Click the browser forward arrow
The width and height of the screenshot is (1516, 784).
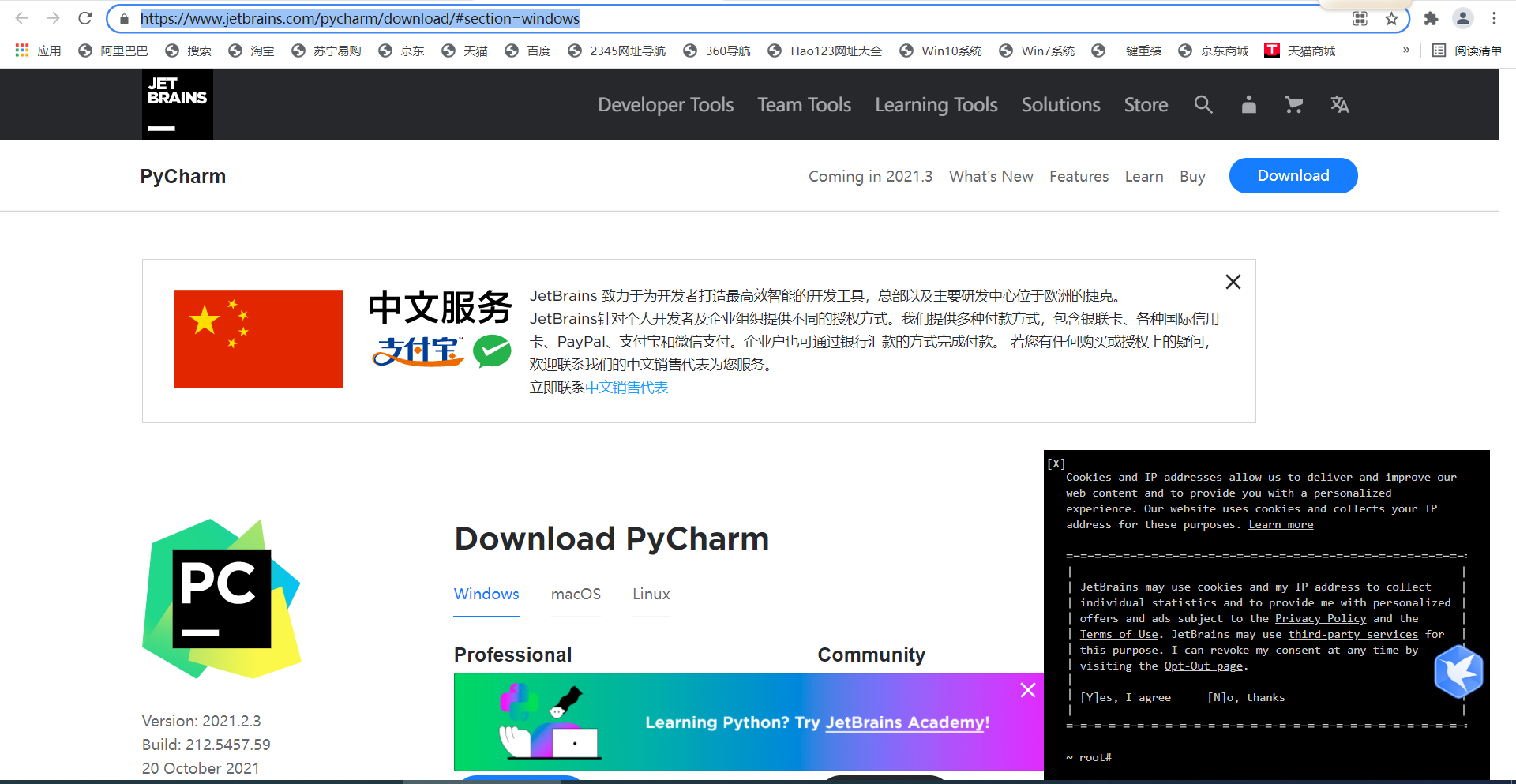[53, 18]
